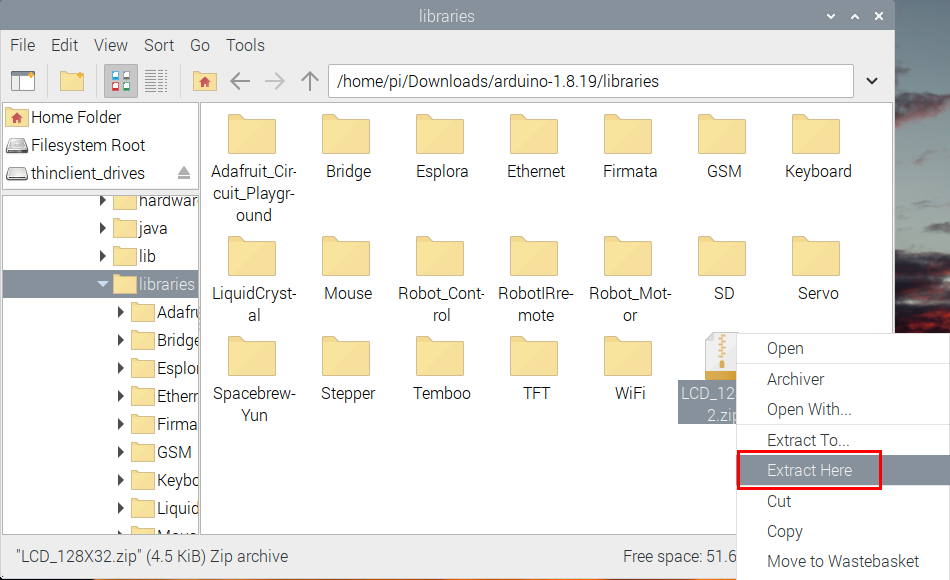The height and width of the screenshot is (580, 950).
Task: Select the Firmata folder icon
Action: pyautogui.click(x=629, y=135)
